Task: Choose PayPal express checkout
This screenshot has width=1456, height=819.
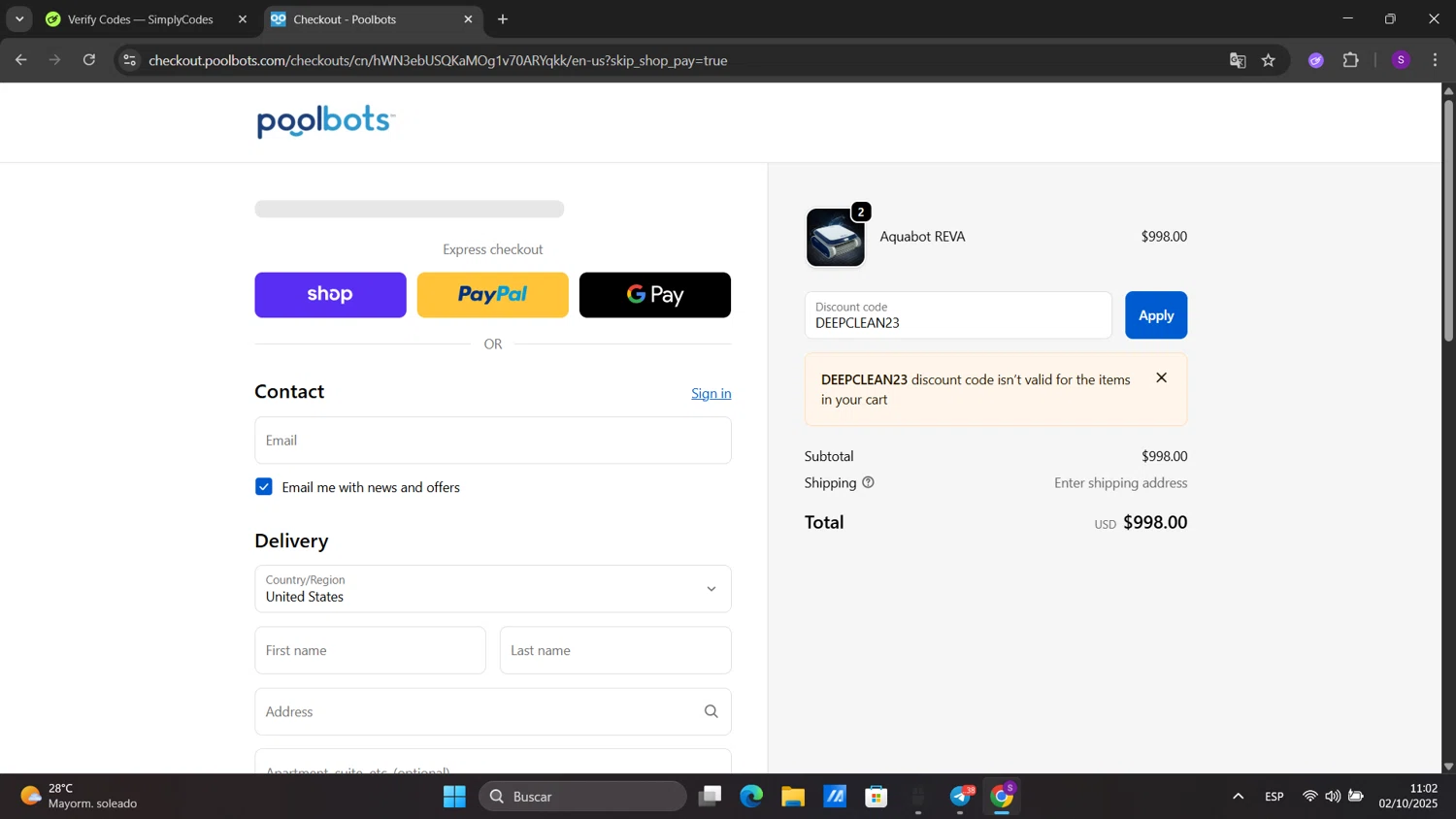Action: click(493, 295)
